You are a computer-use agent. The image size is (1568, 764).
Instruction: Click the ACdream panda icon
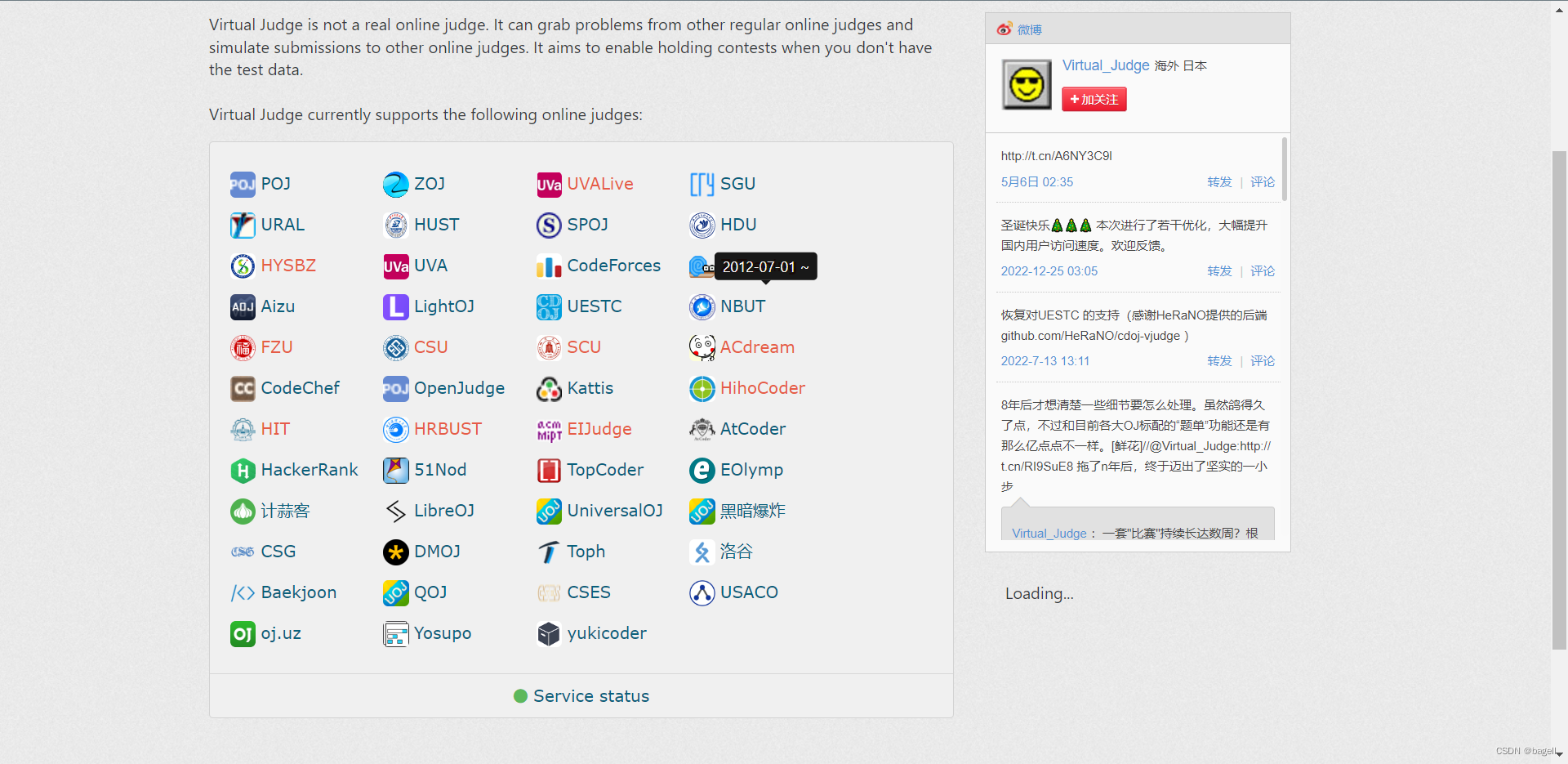point(702,347)
